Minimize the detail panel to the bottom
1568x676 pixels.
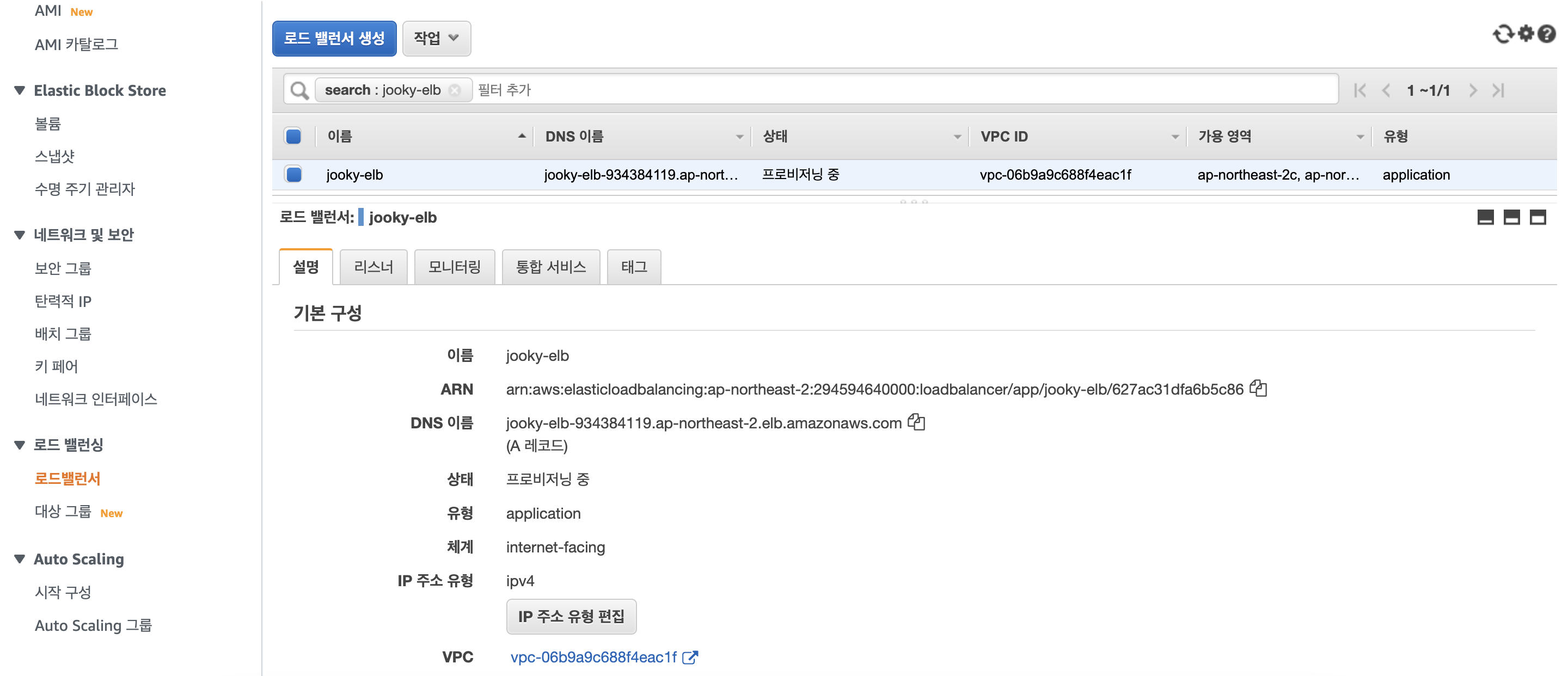tap(1485, 217)
